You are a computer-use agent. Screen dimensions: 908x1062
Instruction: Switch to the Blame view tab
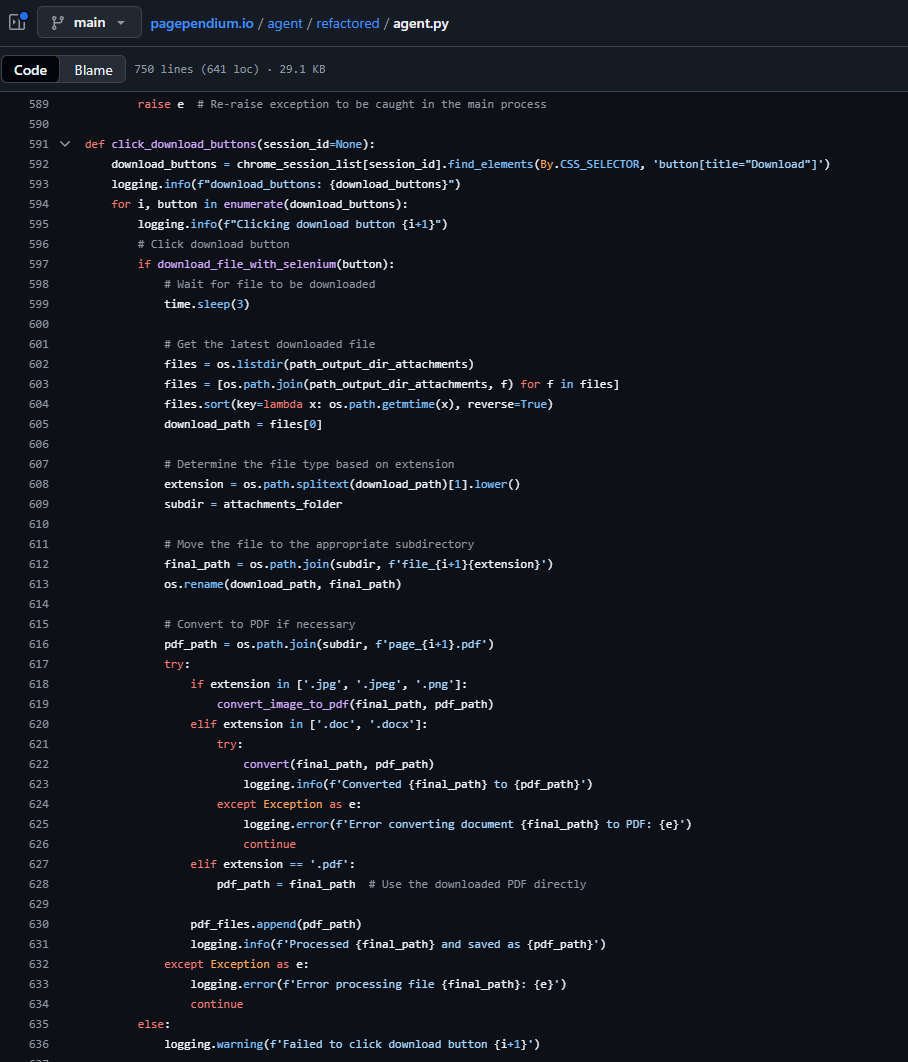click(93, 70)
